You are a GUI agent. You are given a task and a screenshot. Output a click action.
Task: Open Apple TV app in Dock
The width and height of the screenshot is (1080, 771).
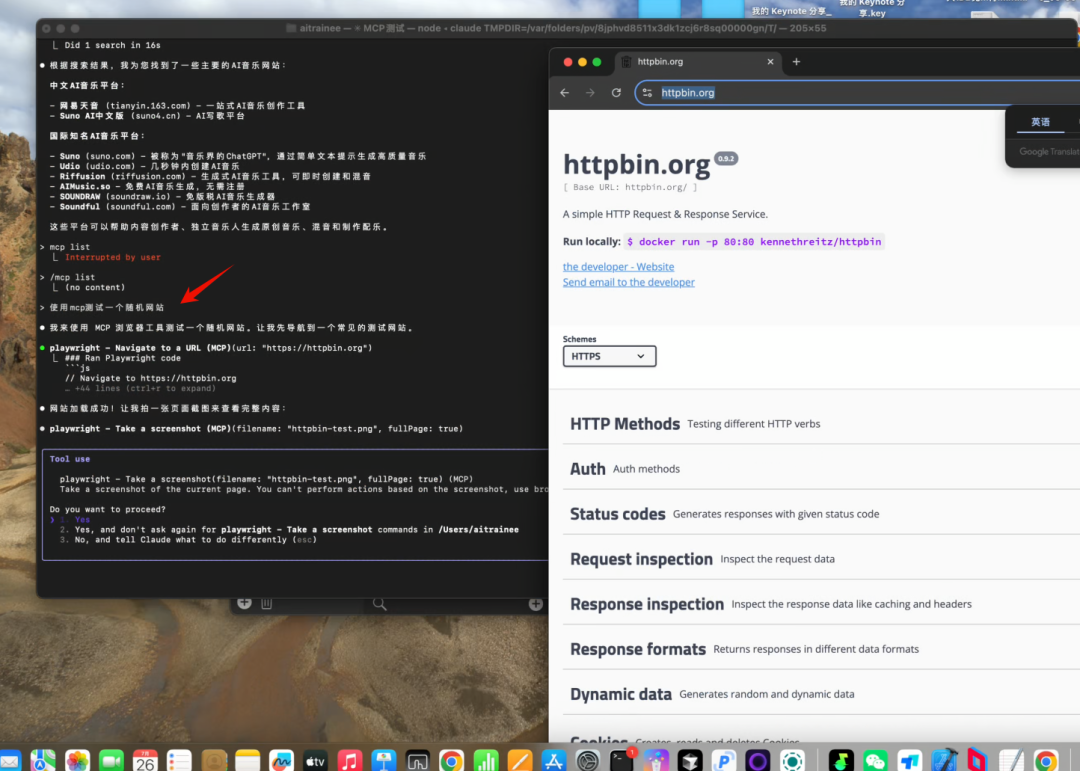[x=315, y=760]
